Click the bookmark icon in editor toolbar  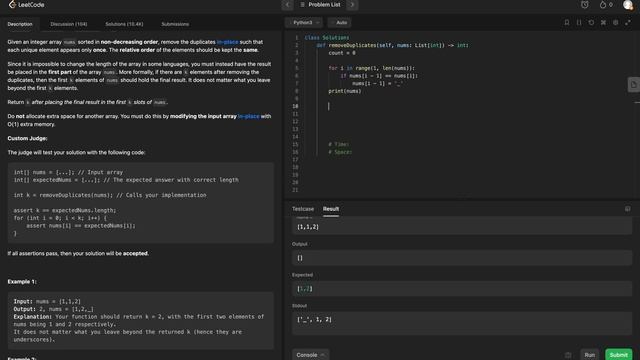click(x=567, y=22)
